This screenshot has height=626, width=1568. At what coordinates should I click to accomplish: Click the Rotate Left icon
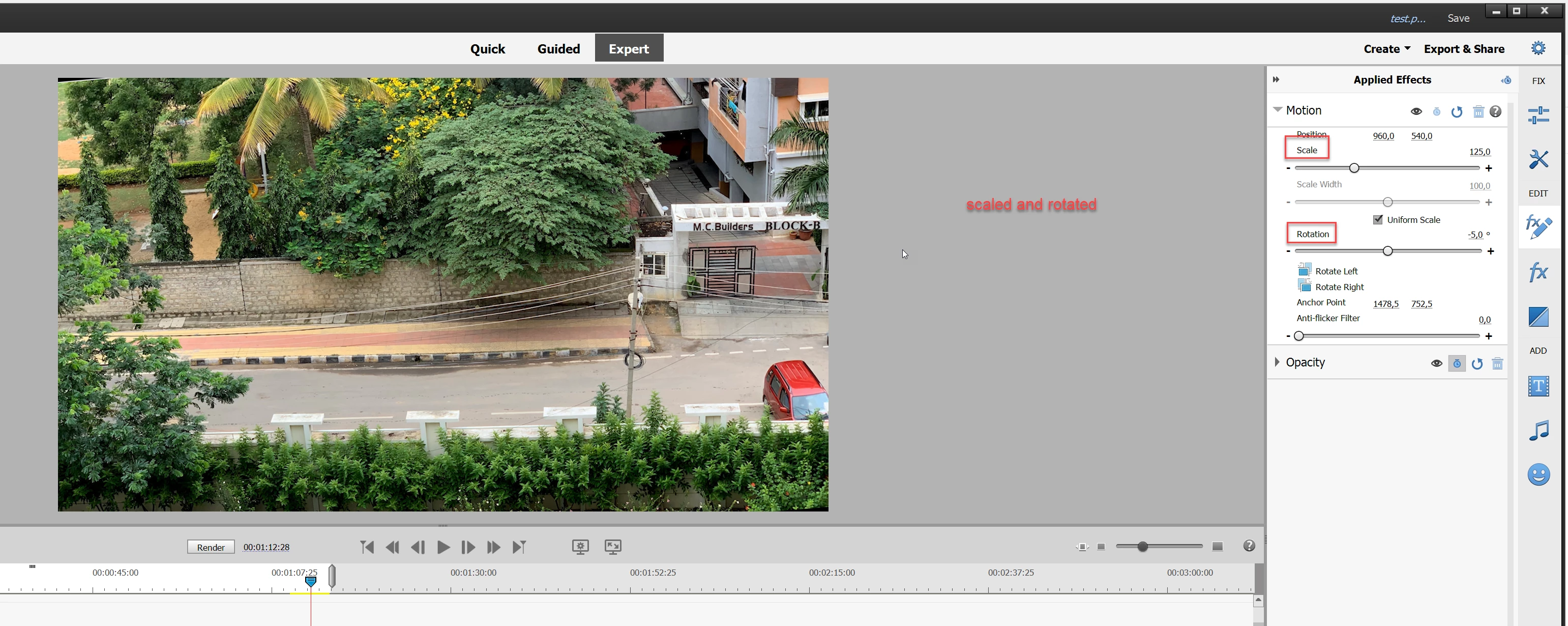1304,270
